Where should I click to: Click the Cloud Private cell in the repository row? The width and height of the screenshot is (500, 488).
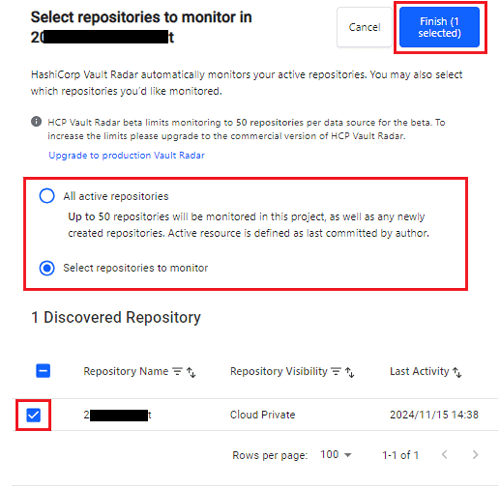[x=262, y=415]
